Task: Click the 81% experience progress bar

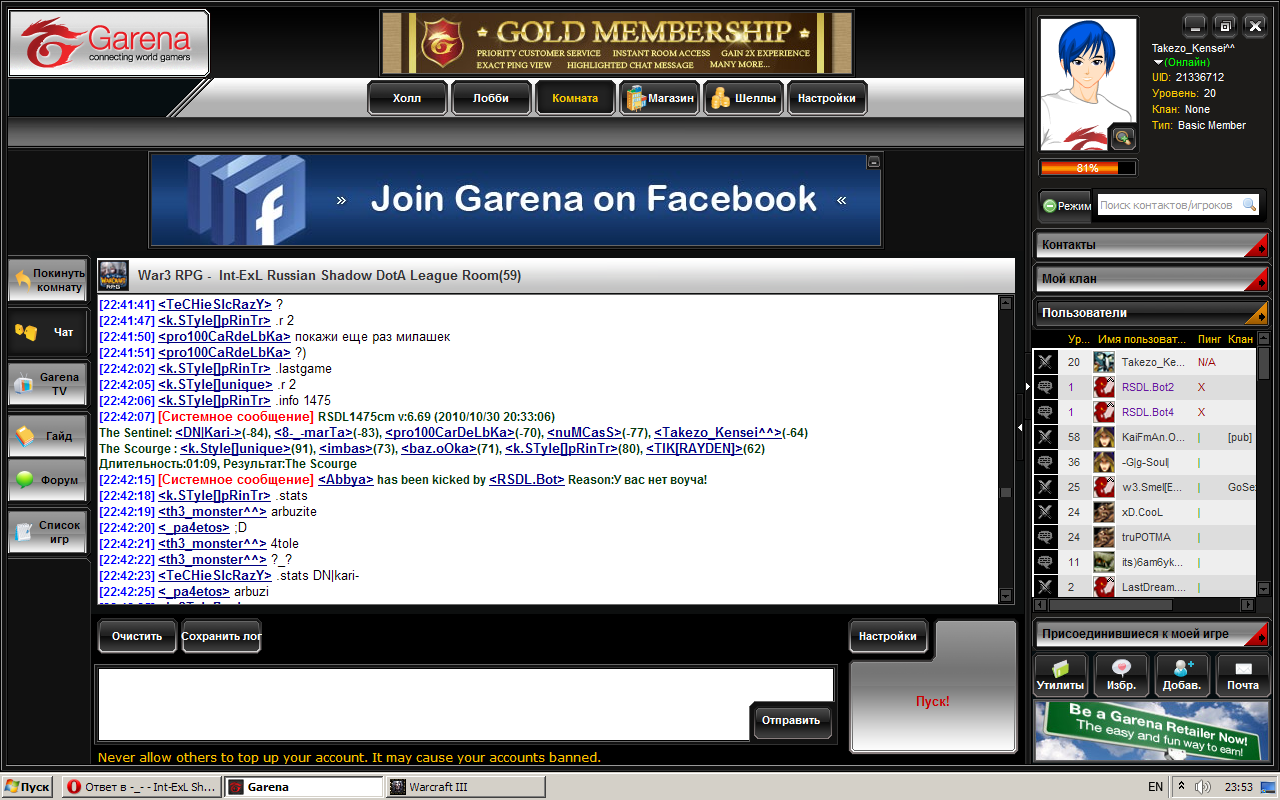Action: pyautogui.click(x=1088, y=168)
